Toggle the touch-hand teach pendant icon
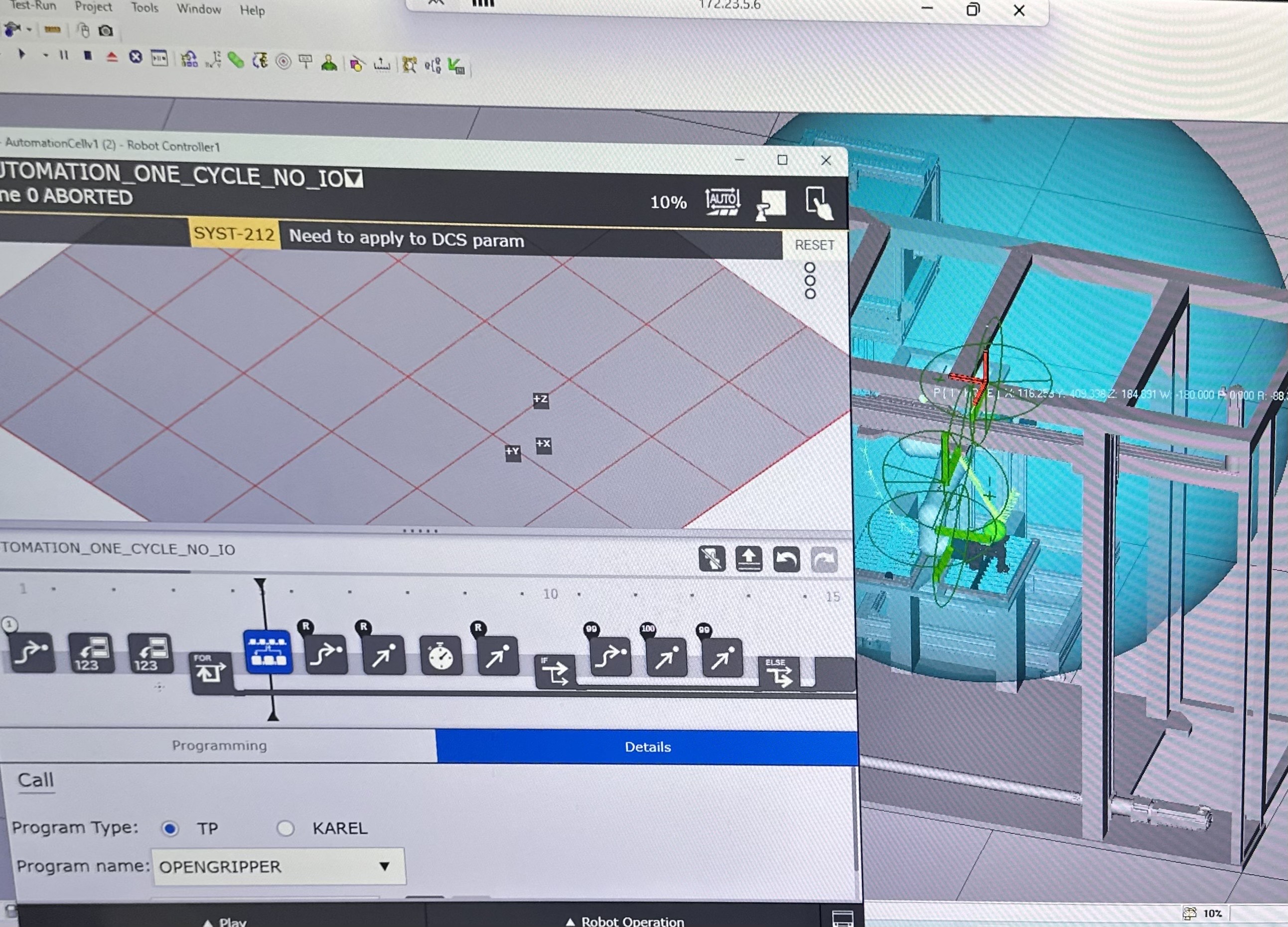This screenshot has height=927, width=1288. (x=819, y=203)
